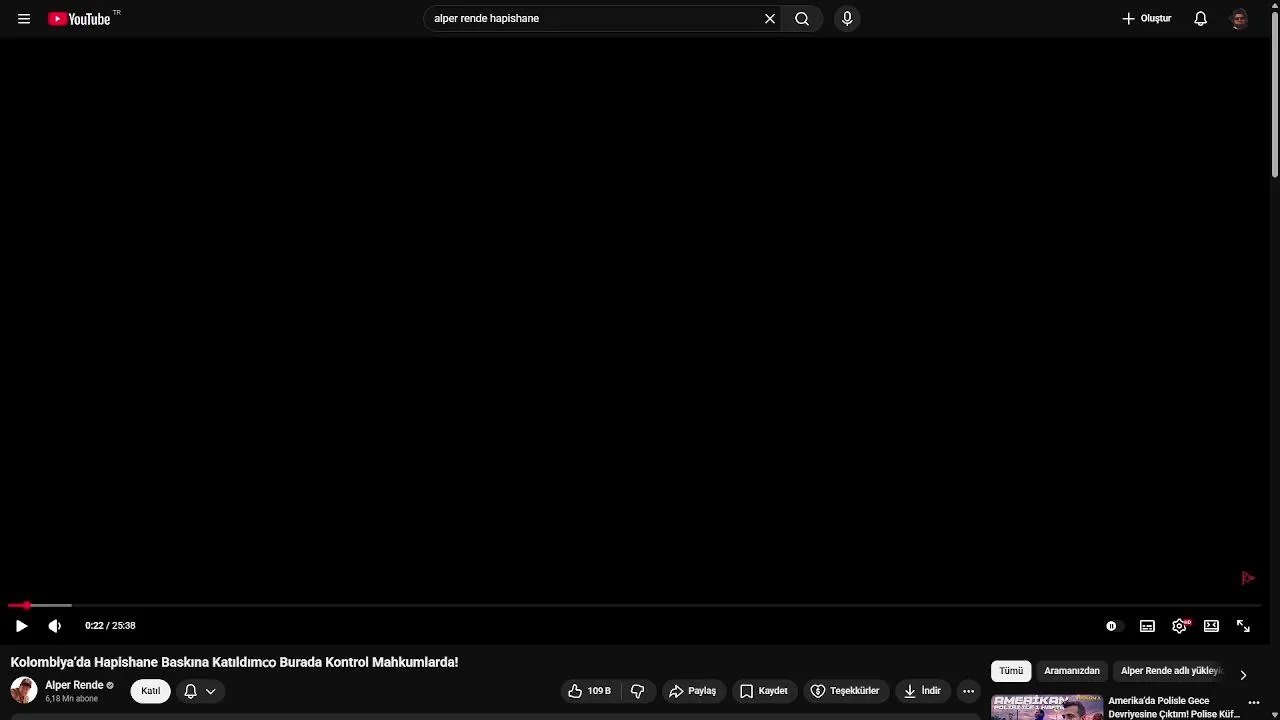The height and width of the screenshot is (720, 1280).
Task: Open Amerika'da Polisle Gece Devriyesine title
Action: click(1174, 708)
